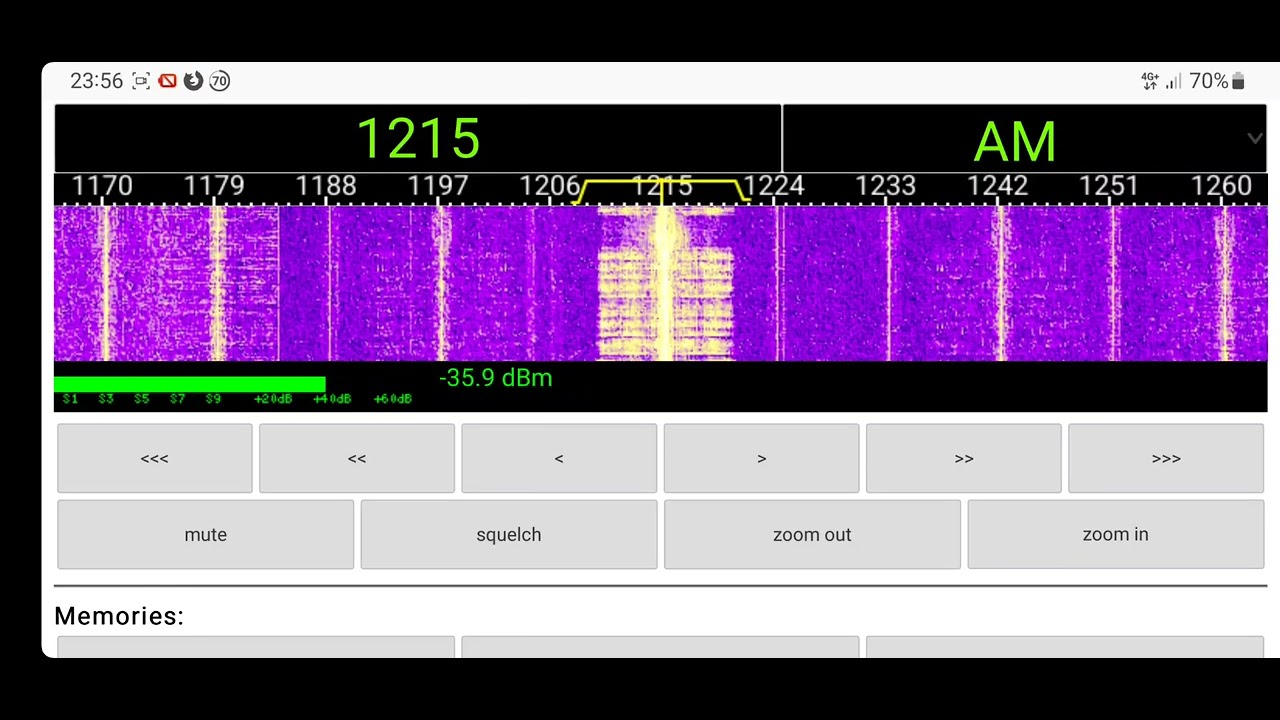Click 1197 on the frequency scale

tap(438, 187)
